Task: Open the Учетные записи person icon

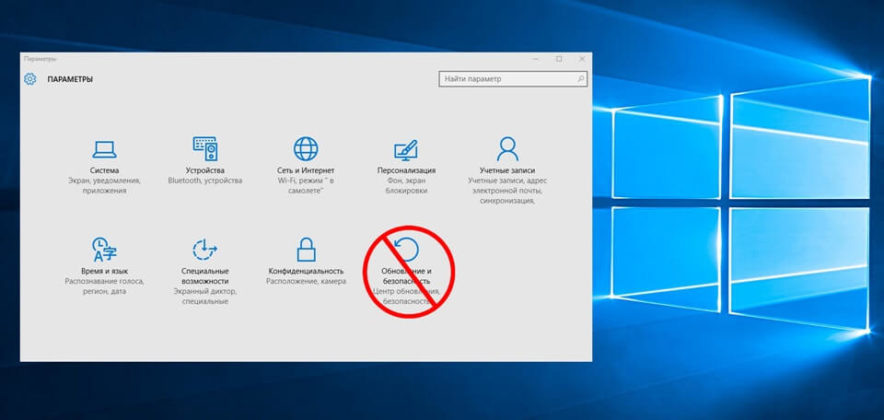Action: pyautogui.click(x=507, y=148)
